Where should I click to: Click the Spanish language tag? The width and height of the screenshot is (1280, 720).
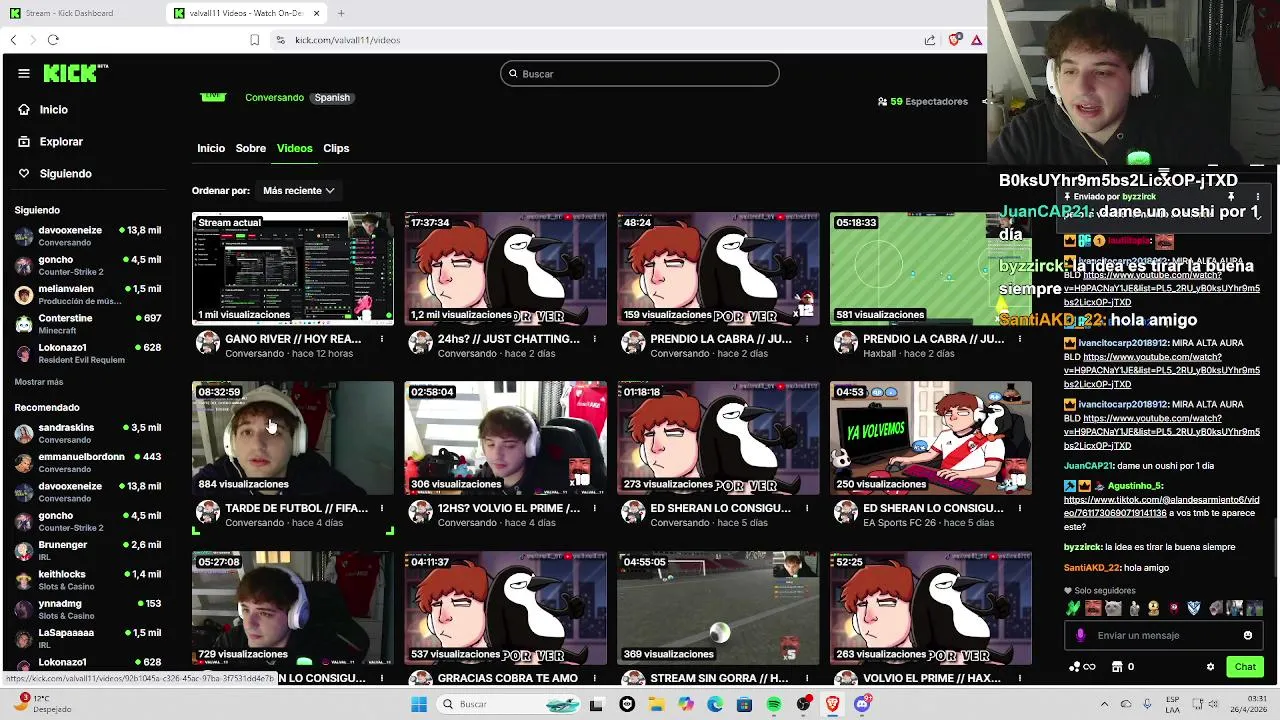point(332,98)
